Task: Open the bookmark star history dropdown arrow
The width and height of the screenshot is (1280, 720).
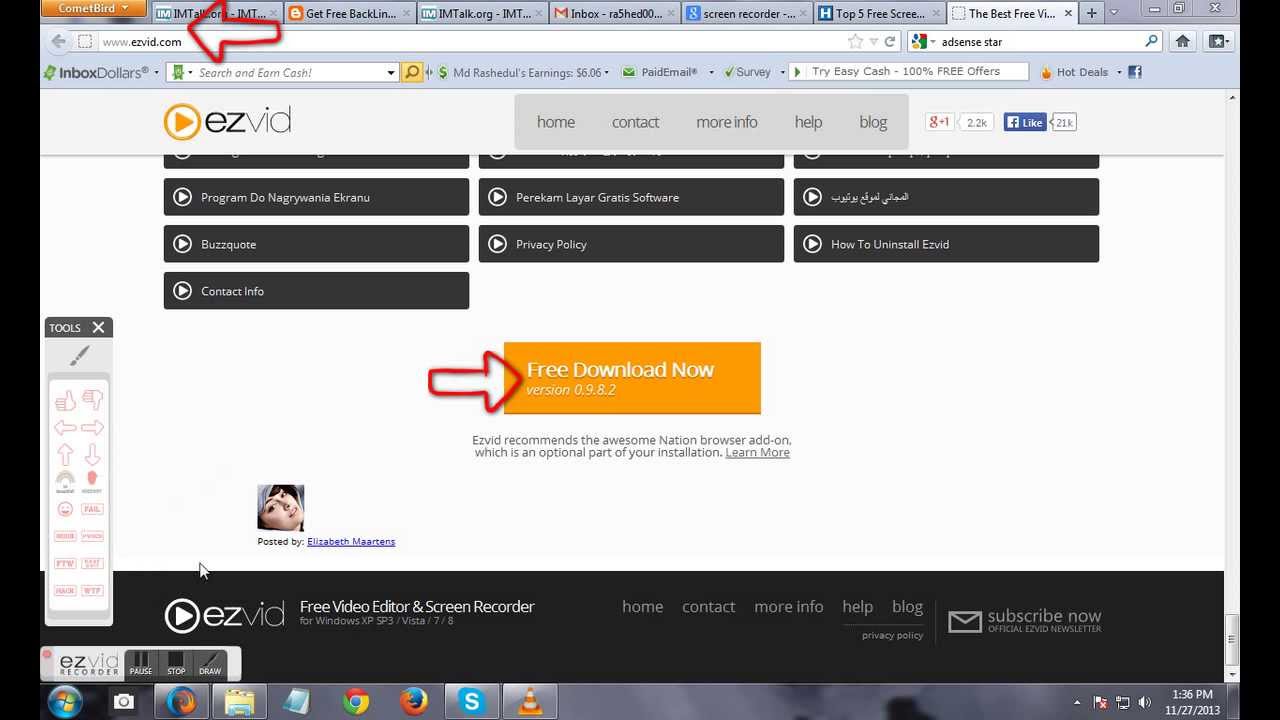Action: 873,42
